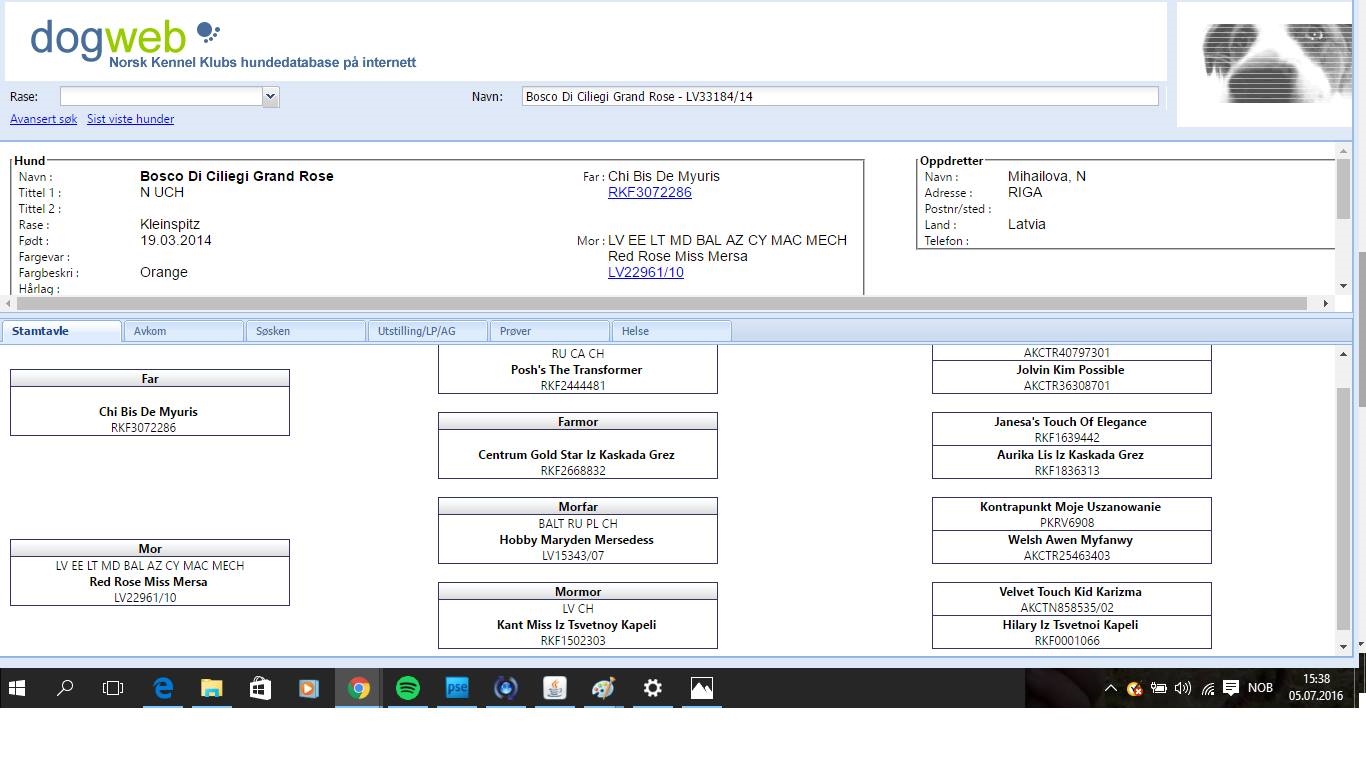The height and width of the screenshot is (768, 1366).
Task: Open mother's registration link LV22961/10
Action: coord(645,272)
